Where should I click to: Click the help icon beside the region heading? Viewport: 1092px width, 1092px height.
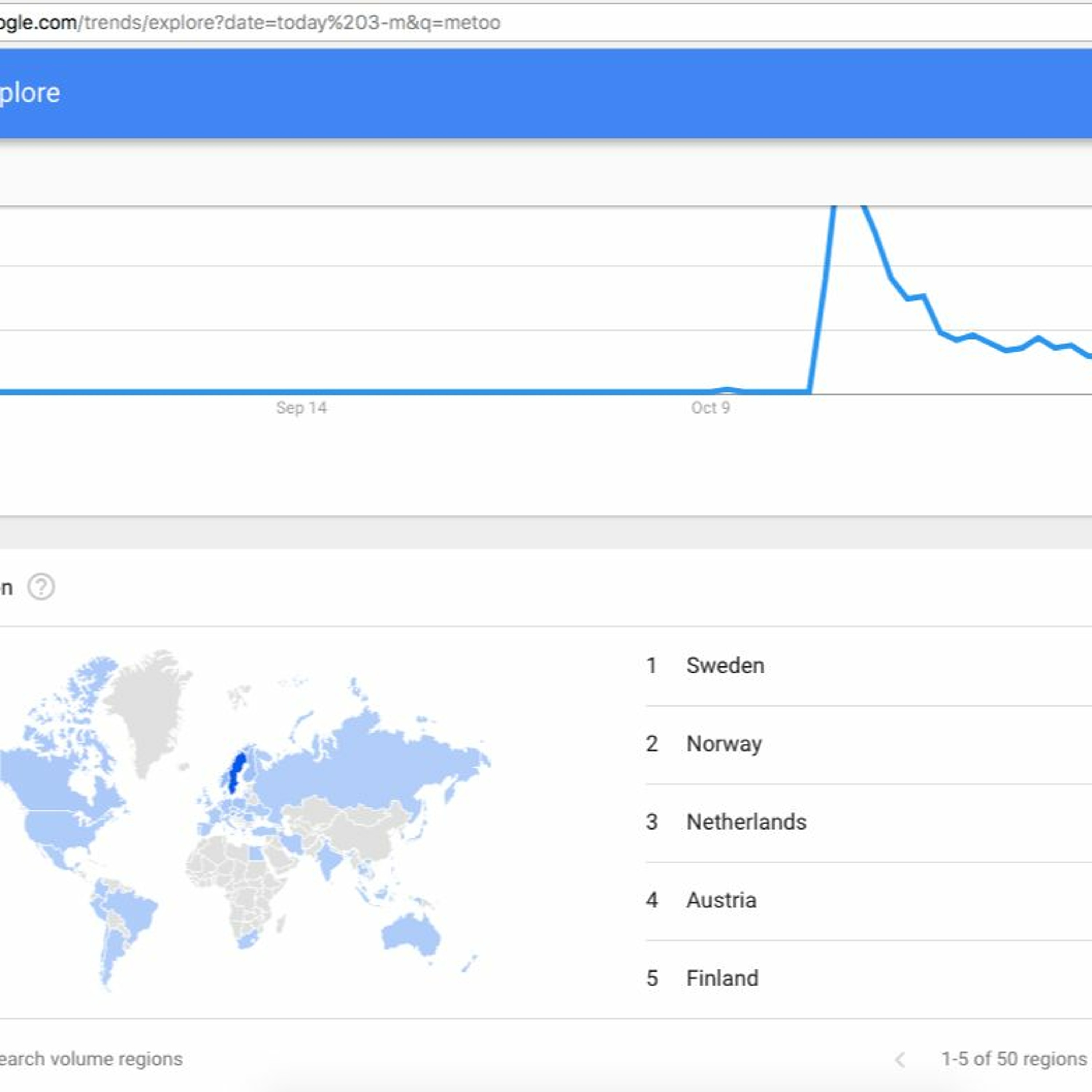tap(41, 587)
